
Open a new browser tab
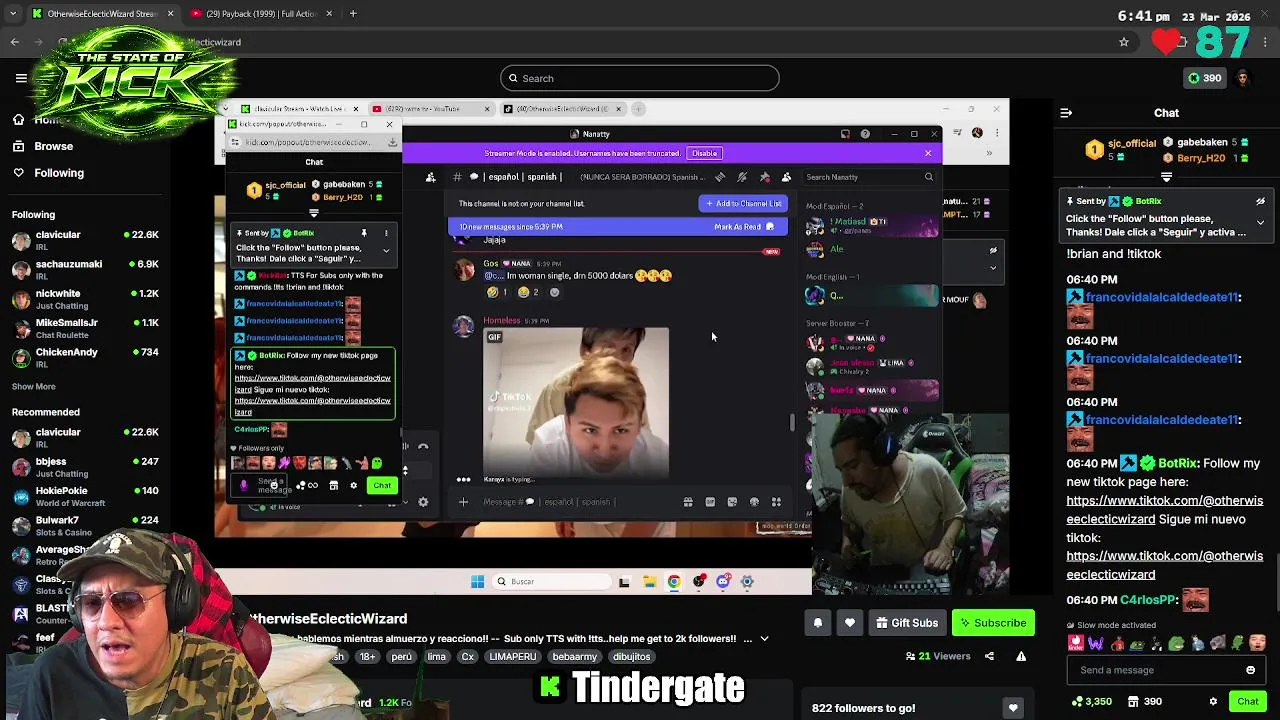pos(353,14)
